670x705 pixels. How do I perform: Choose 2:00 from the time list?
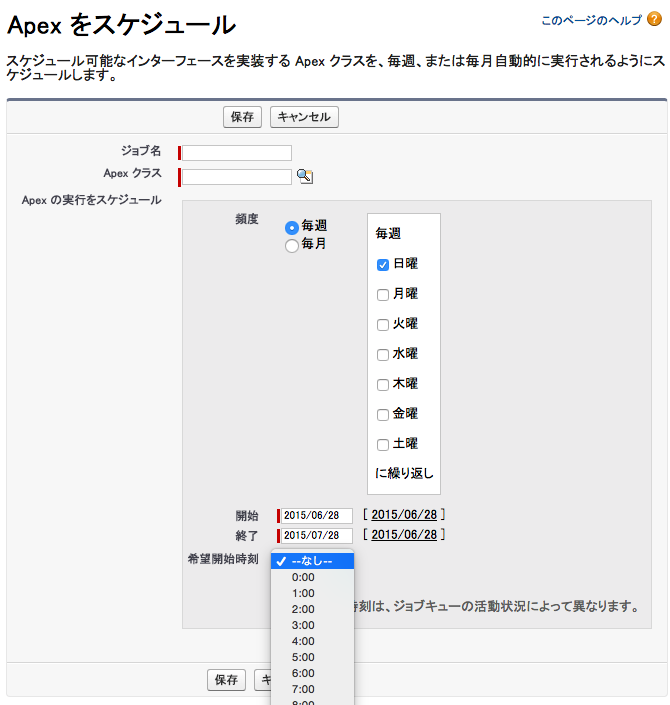click(x=313, y=609)
